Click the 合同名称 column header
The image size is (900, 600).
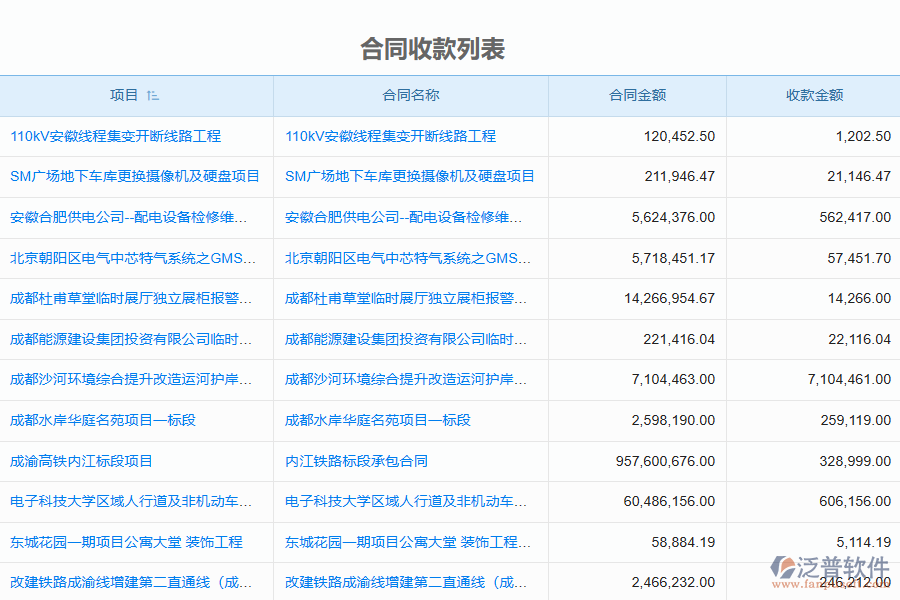coord(410,96)
